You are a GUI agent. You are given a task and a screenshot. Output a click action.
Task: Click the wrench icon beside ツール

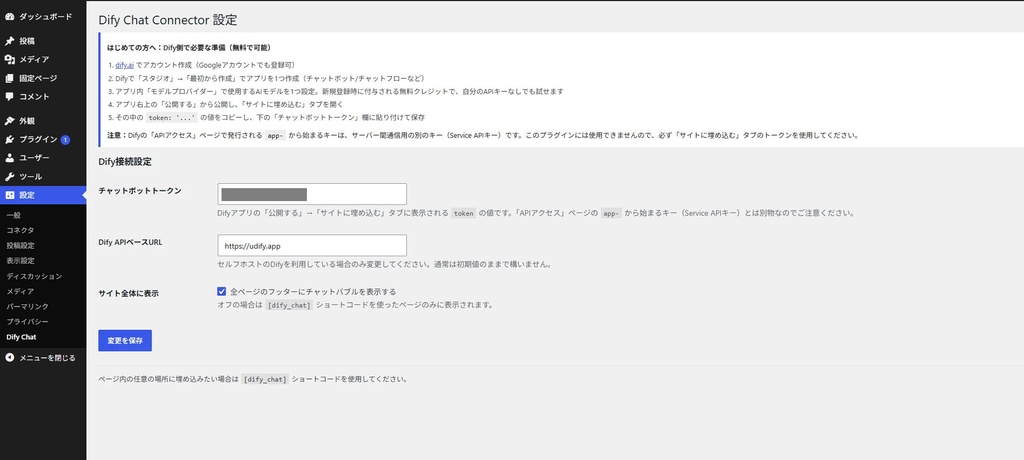coord(9,176)
